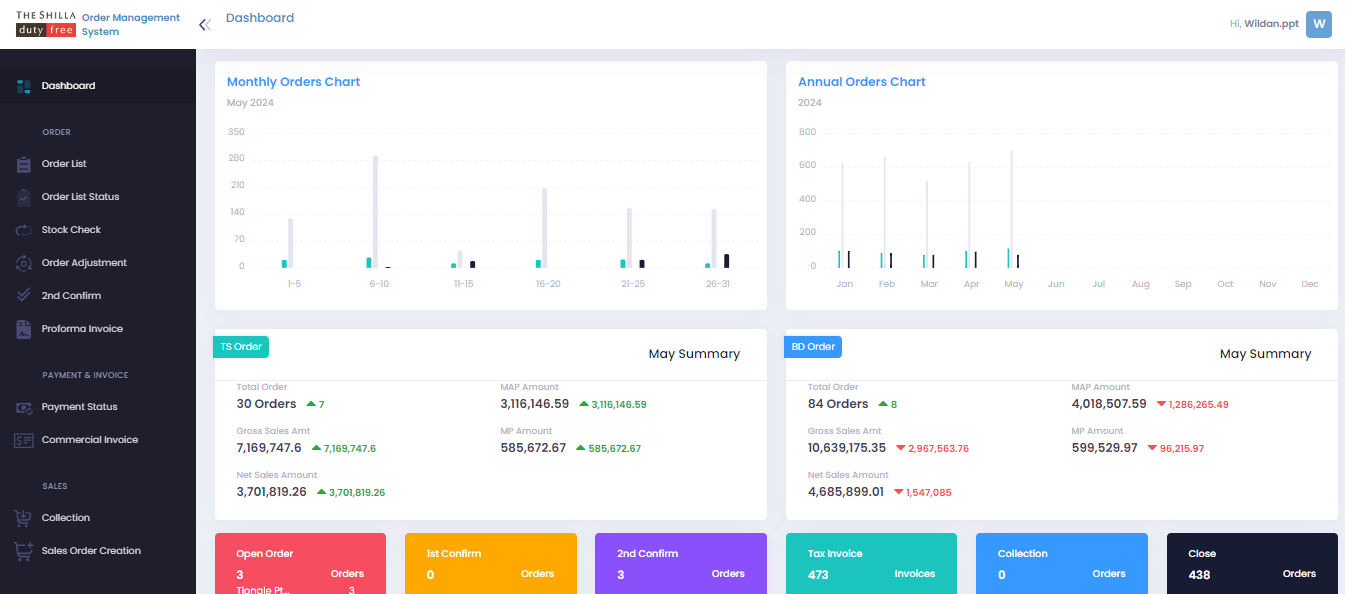This screenshot has width=1345, height=594.
Task: Go to Sales Order Creation page
Action: (x=91, y=551)
